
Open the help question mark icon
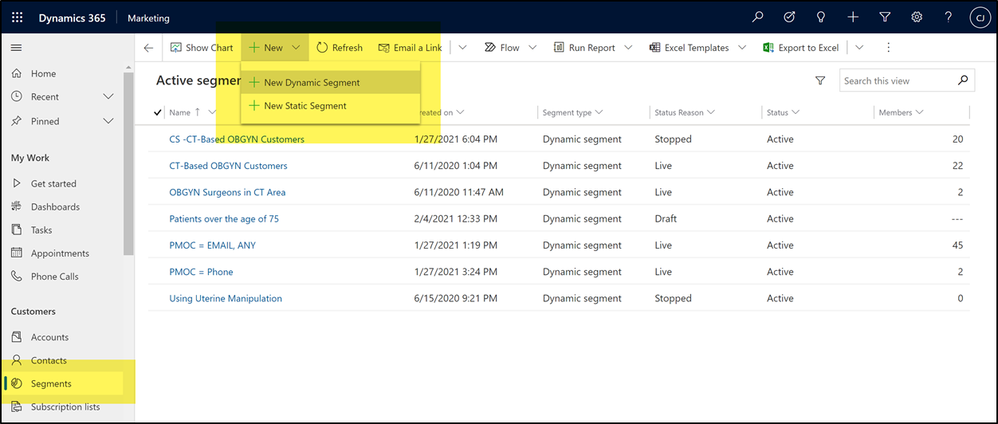(x=948, y=18)
